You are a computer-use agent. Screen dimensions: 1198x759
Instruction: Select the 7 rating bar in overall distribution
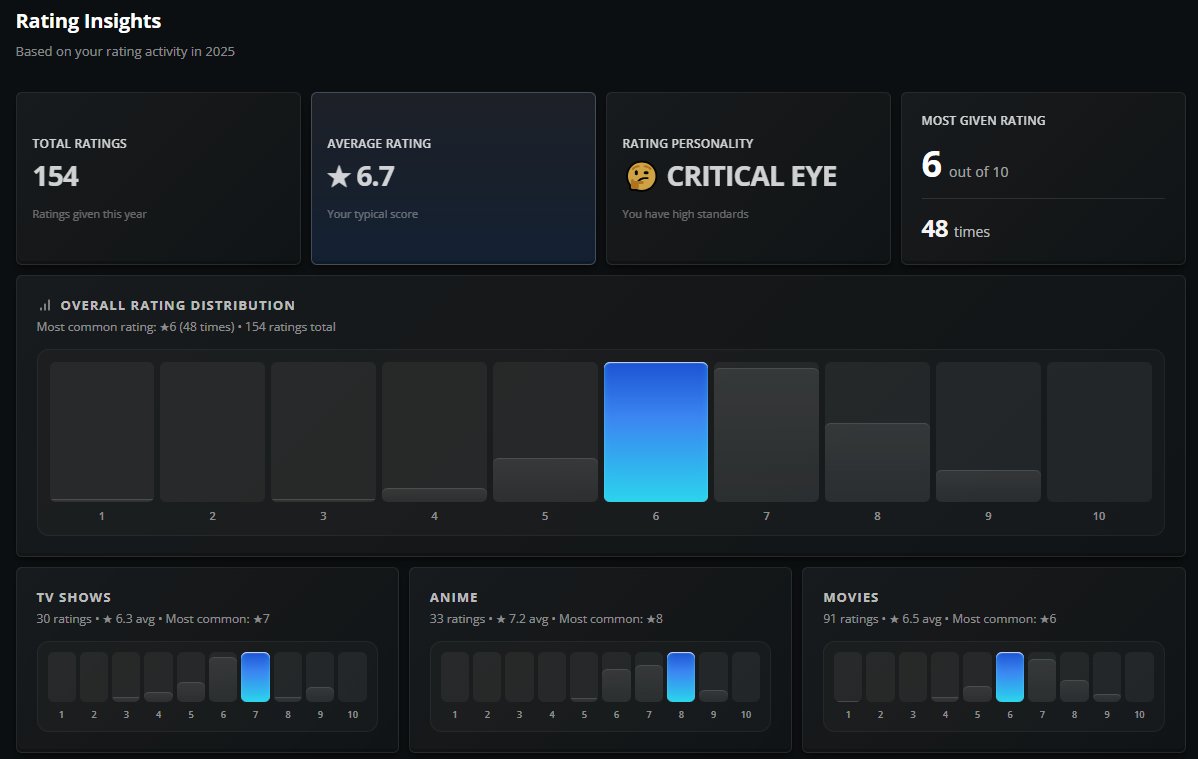(x=766, y=432)
